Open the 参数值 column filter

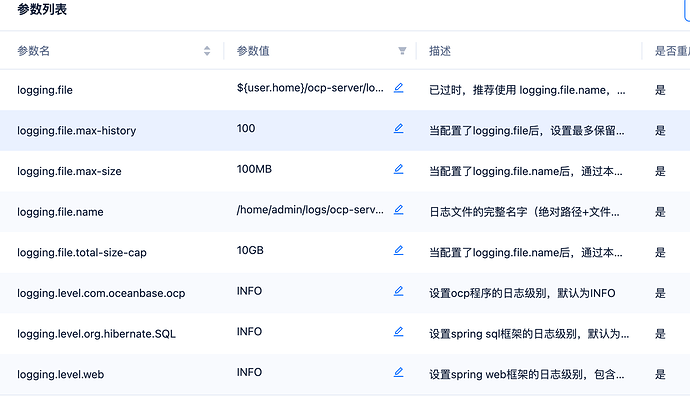402,51
